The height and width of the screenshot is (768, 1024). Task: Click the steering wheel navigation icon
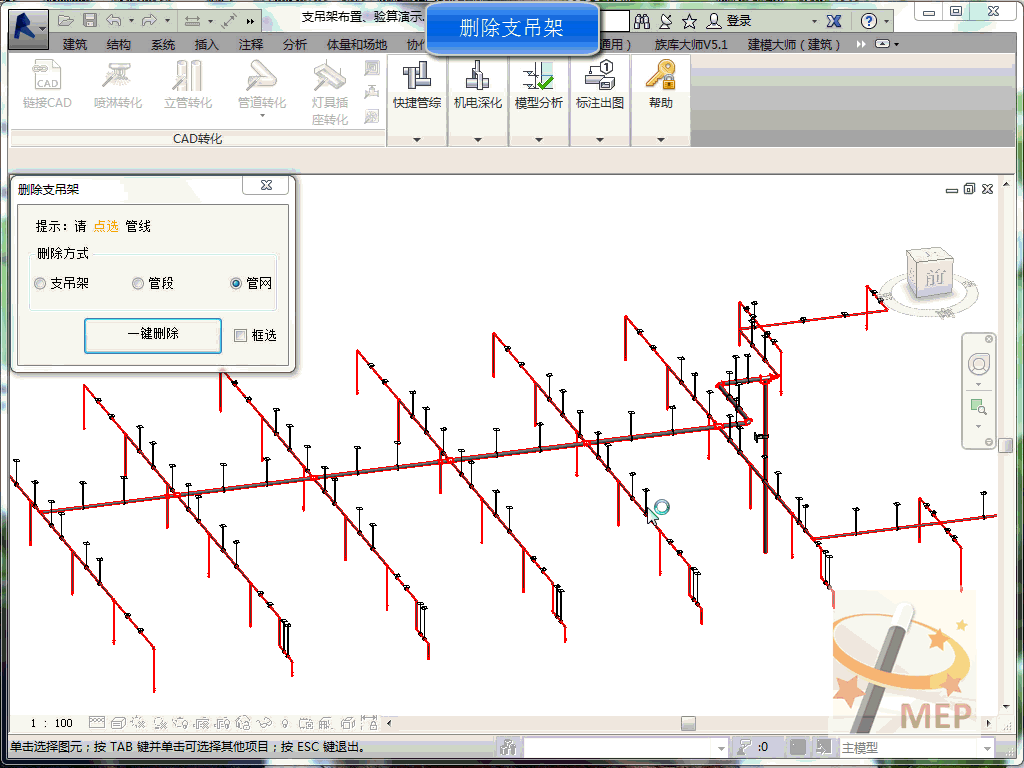point(978,364)
